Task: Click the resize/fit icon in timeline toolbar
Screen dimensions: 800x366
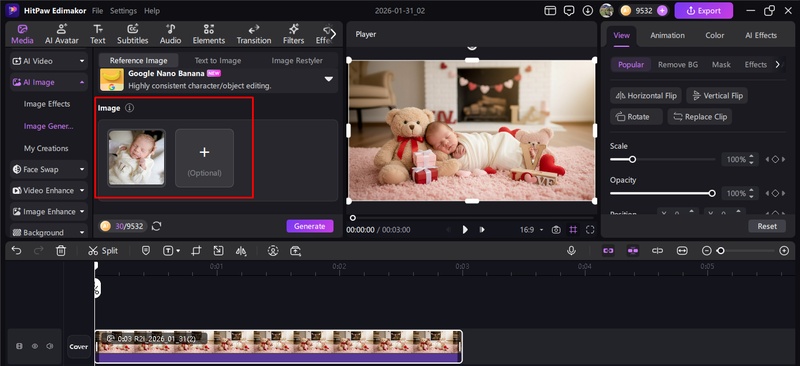Action: (218, 251)
